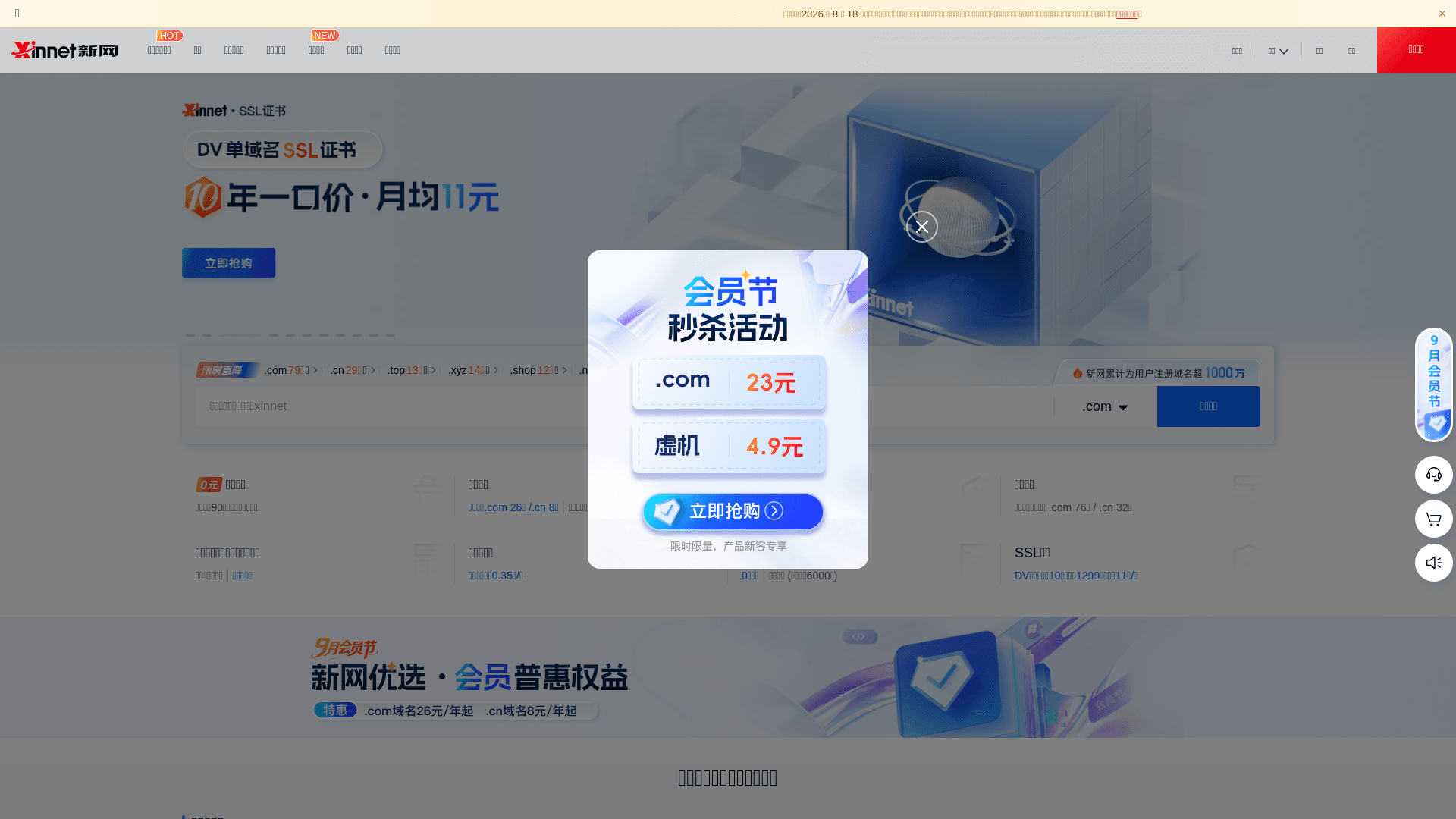Click .cn域名8元/年起 banner text
This screenshot has width=1456, height=819.
pos(531,711)
